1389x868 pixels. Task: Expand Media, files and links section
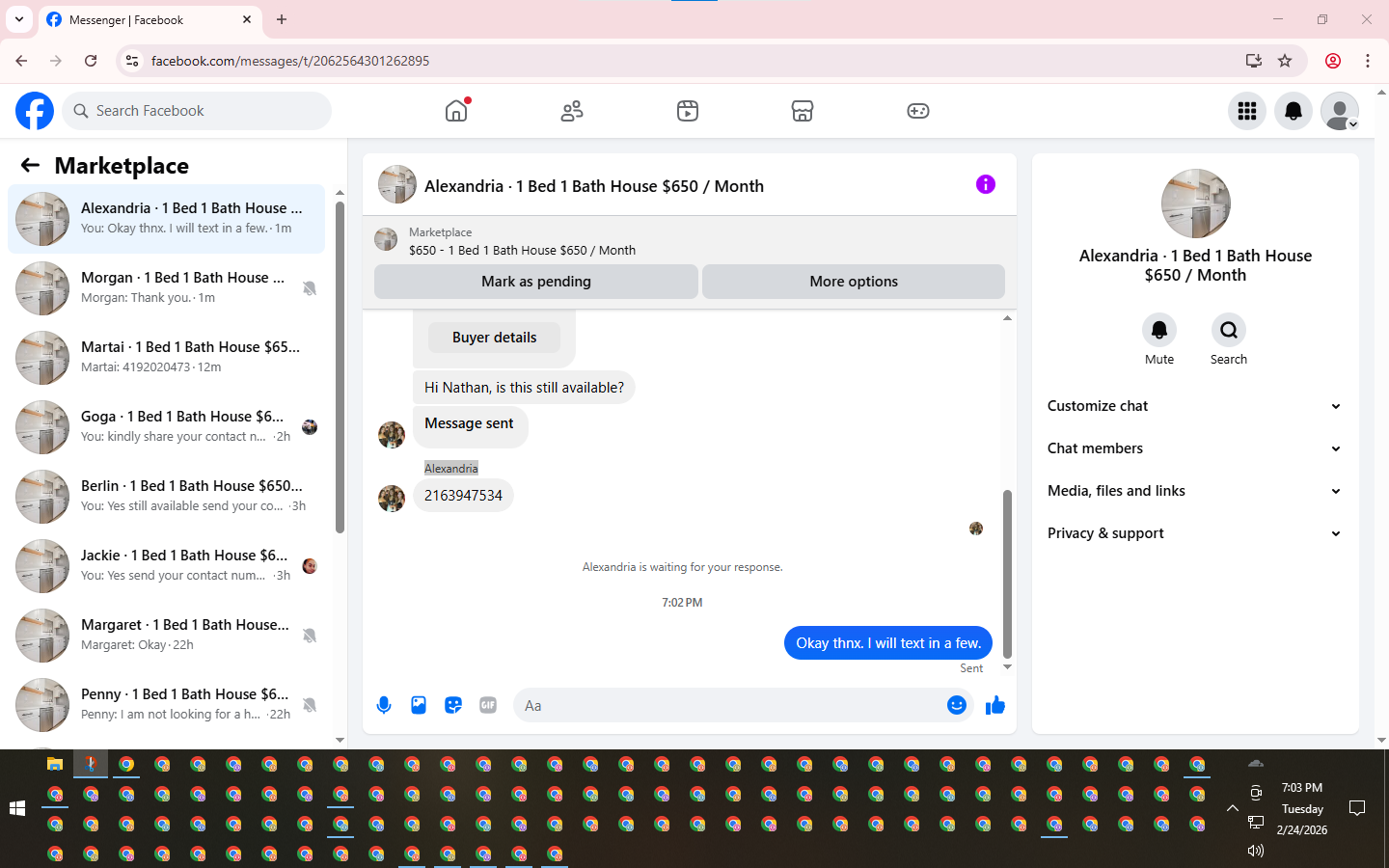tap(1195, 491)
